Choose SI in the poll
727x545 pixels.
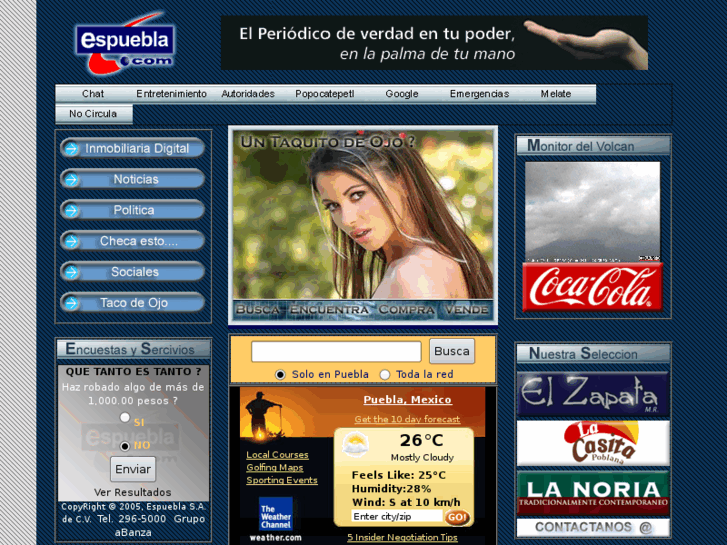click(x=125, y=417)
